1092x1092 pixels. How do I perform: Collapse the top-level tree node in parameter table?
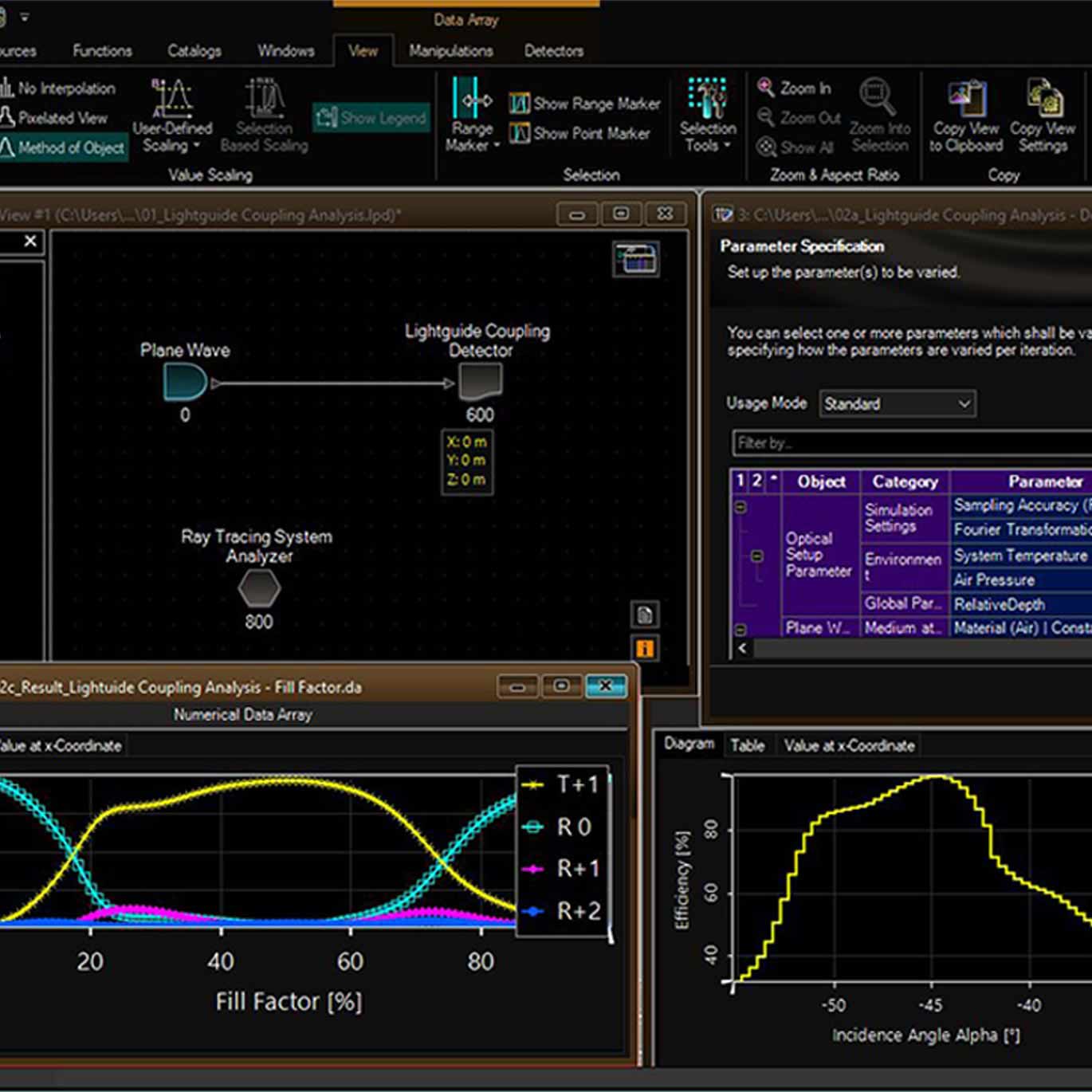740,506
